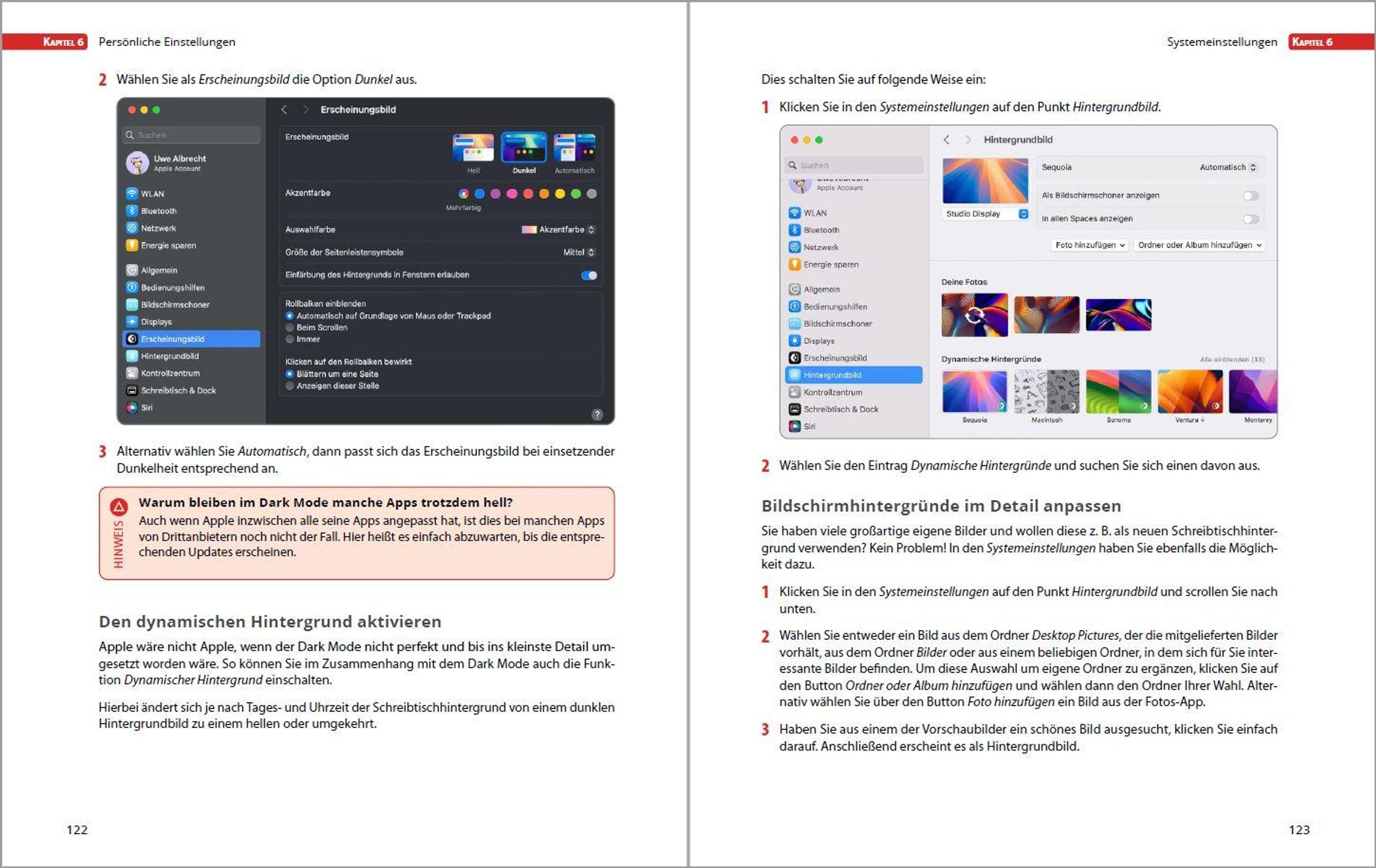
Task: Click the WLAN icon in dark sidebar
Action: point(132,194)
